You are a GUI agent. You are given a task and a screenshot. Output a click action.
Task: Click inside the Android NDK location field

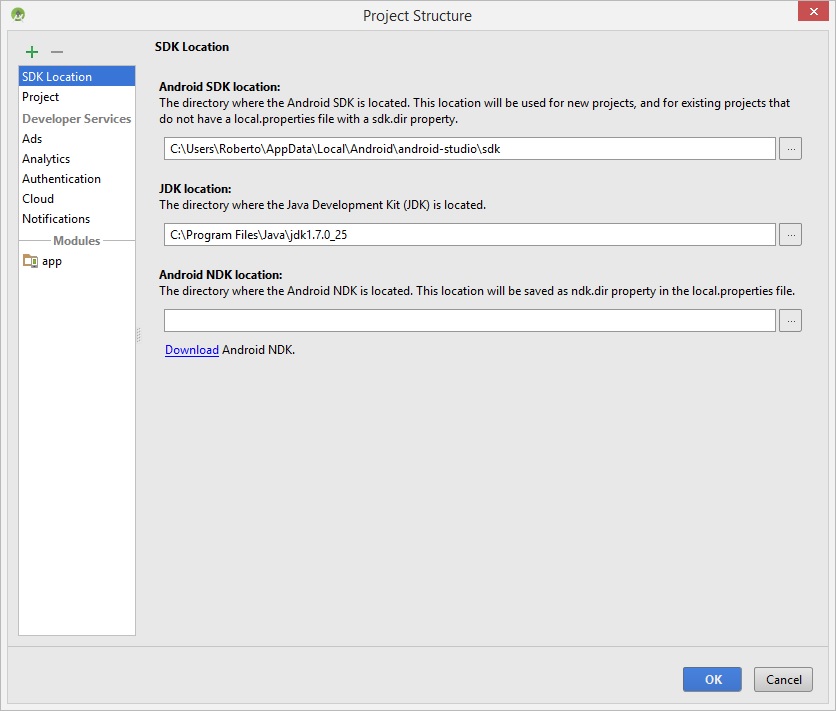point(470,320)
